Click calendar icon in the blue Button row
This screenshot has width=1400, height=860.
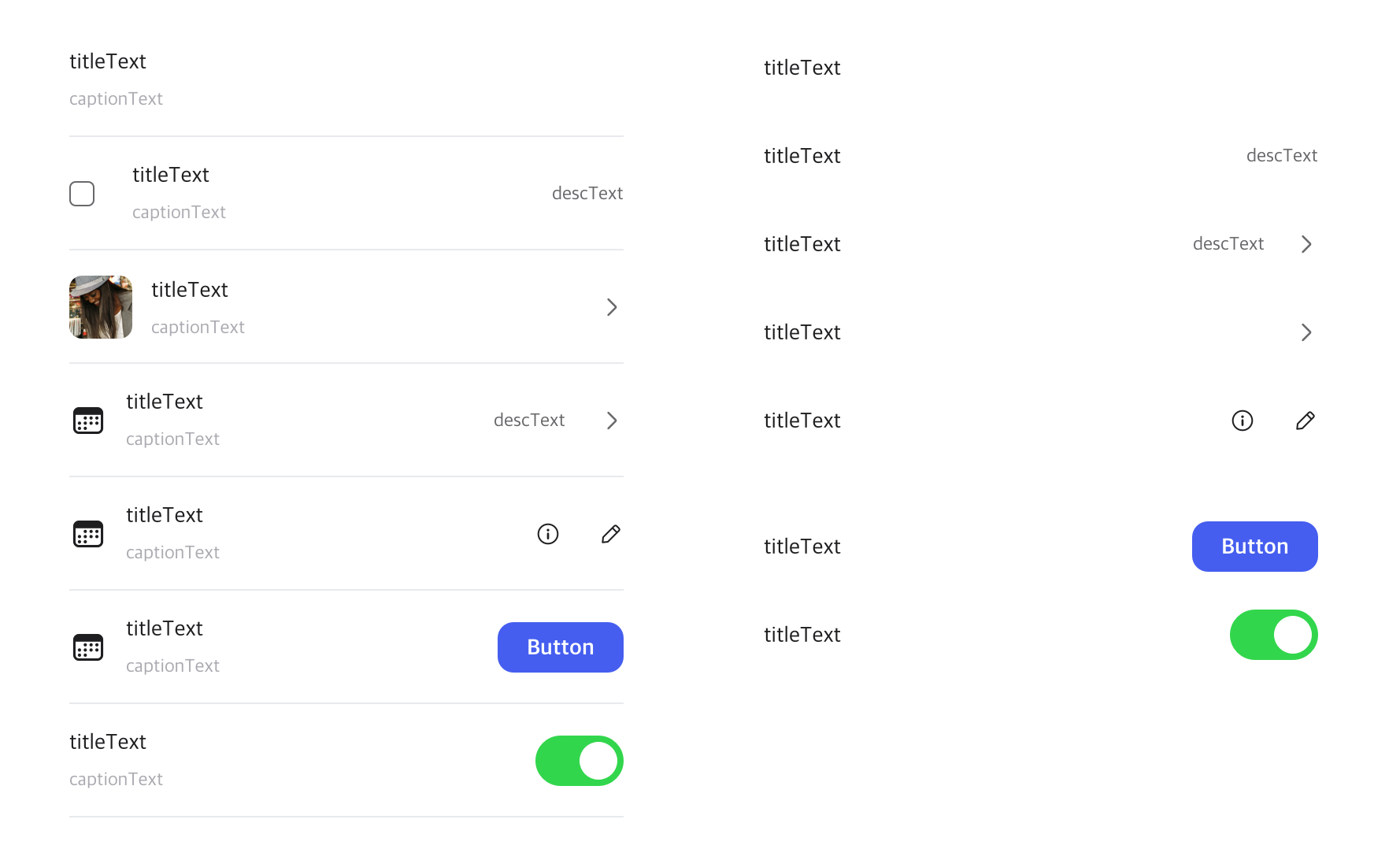tap(88, 647)
